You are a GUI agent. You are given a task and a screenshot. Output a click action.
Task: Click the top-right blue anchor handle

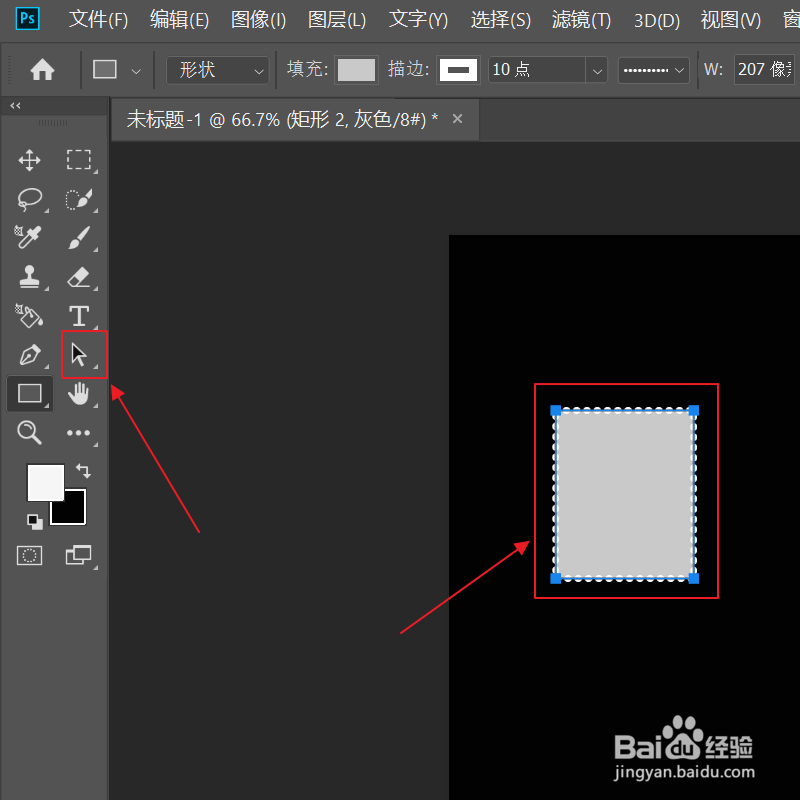[x=693, y=410]
